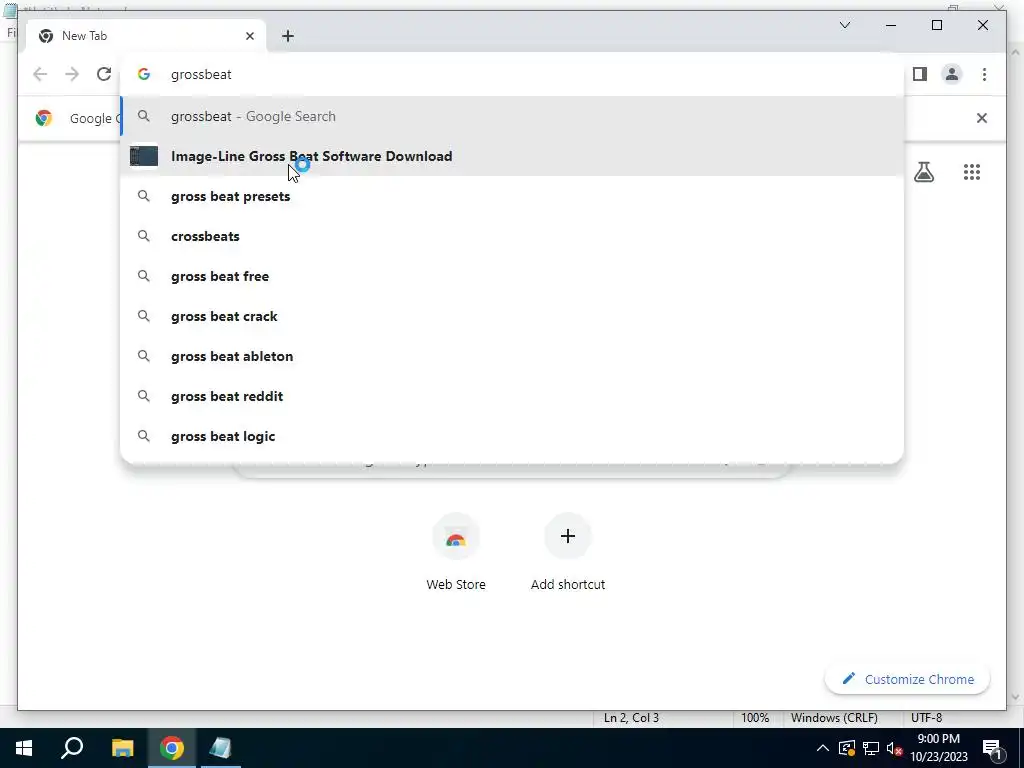Click in the address bar text grossbeat
Image resolution: width=1024 pixels, height=768 pixels.
tap(201, 74)
